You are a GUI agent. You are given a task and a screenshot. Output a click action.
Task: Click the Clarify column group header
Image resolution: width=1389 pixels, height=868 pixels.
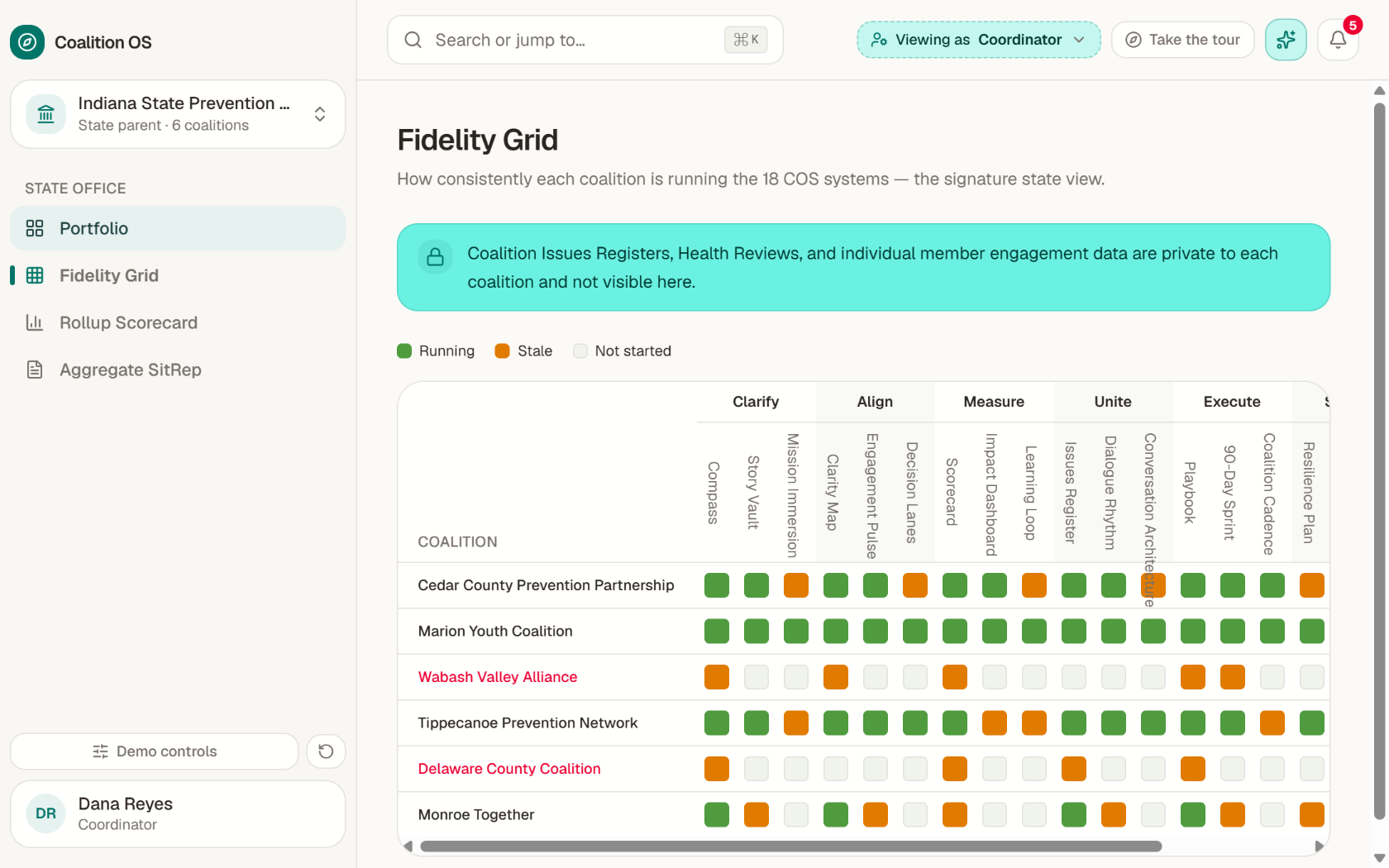coord(756,402)
